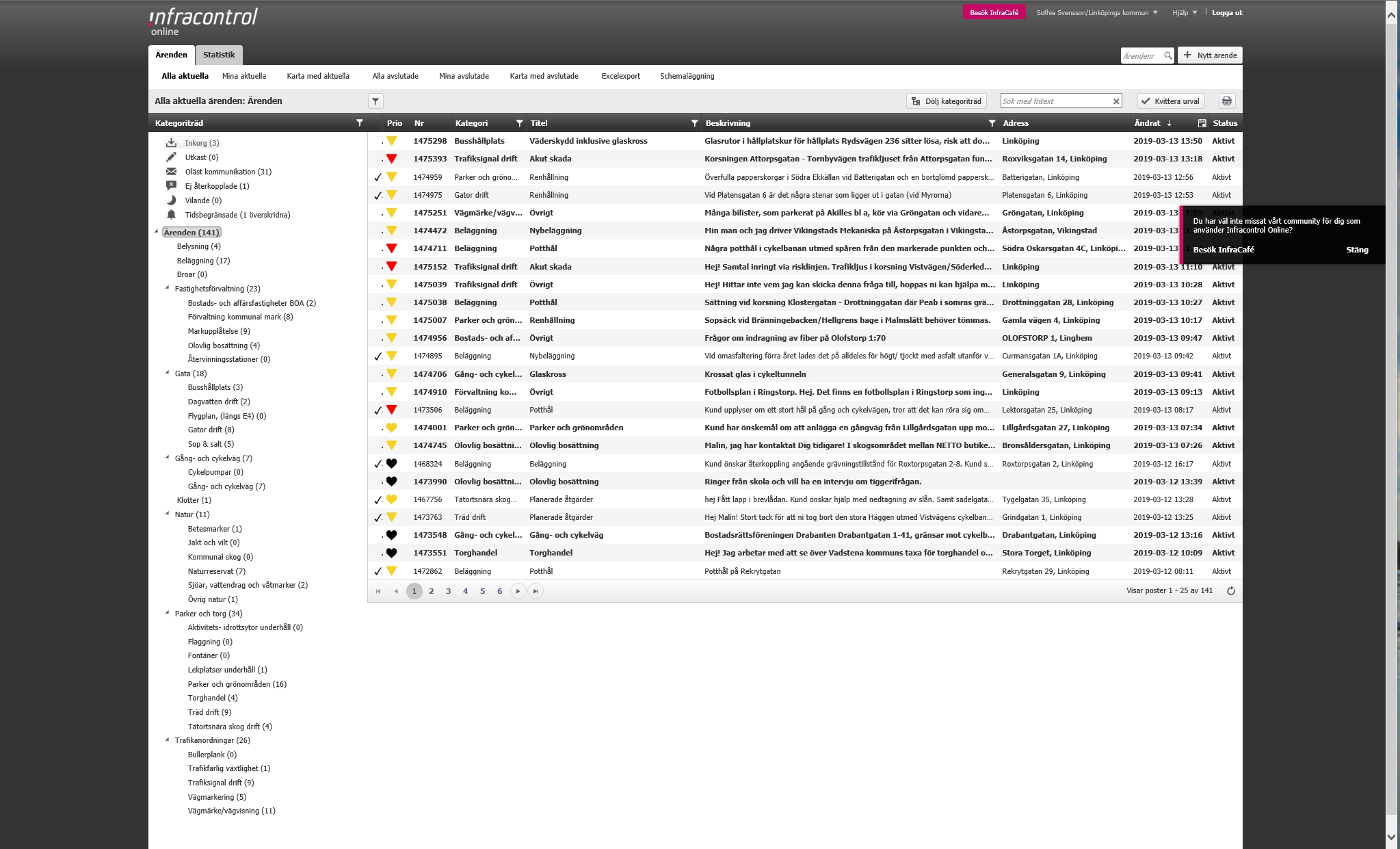Click the search magnifier in Ärendenr field
This screenshot has height=849, width=1400.
[x=1168, y=55]
